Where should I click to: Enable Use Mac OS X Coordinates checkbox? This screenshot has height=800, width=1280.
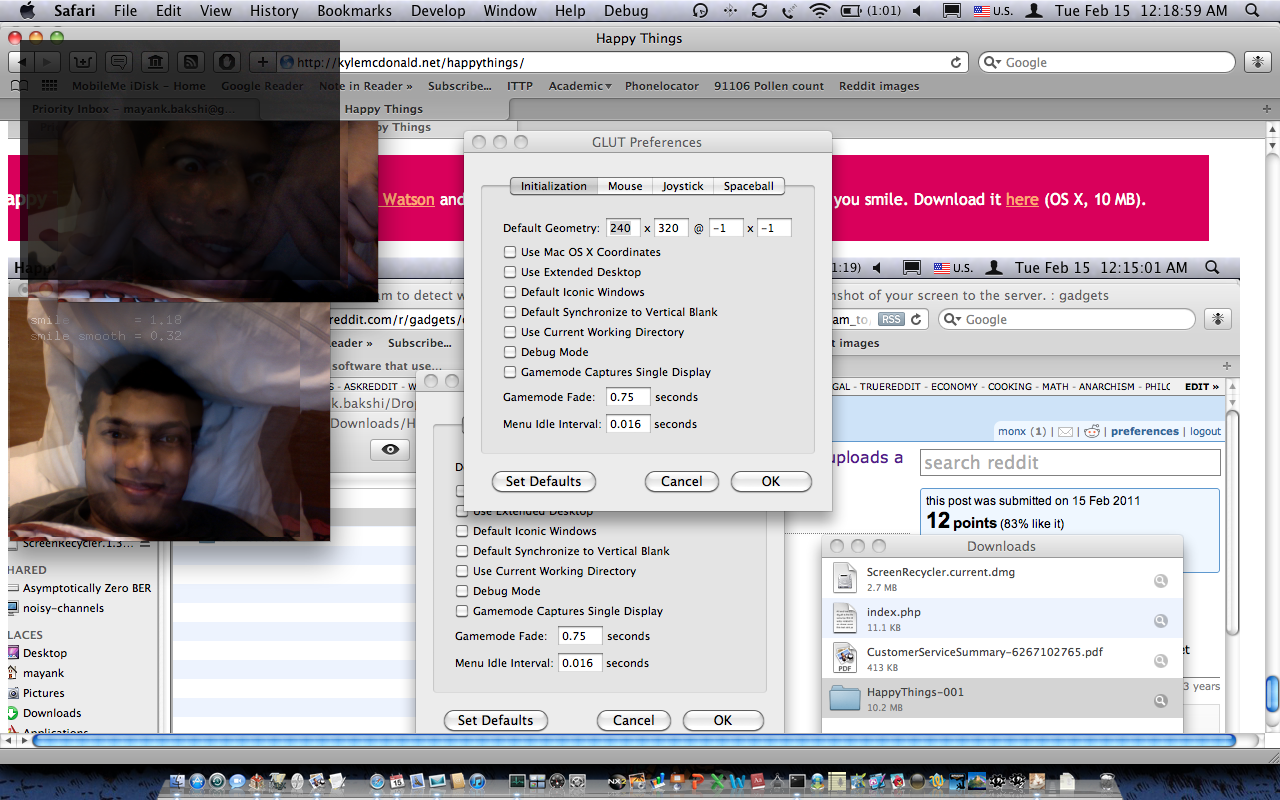[x=510, y=252]
